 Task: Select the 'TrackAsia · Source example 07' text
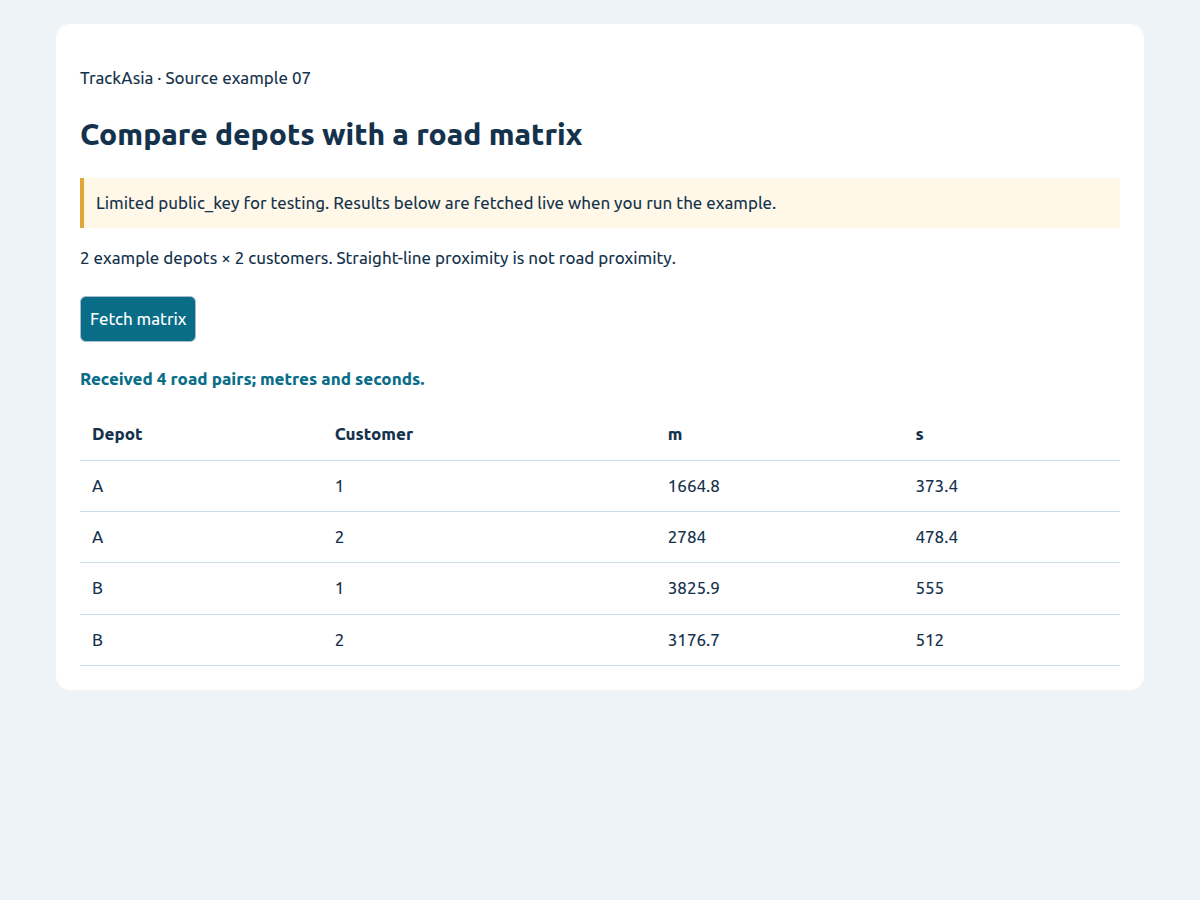point(196,78)
